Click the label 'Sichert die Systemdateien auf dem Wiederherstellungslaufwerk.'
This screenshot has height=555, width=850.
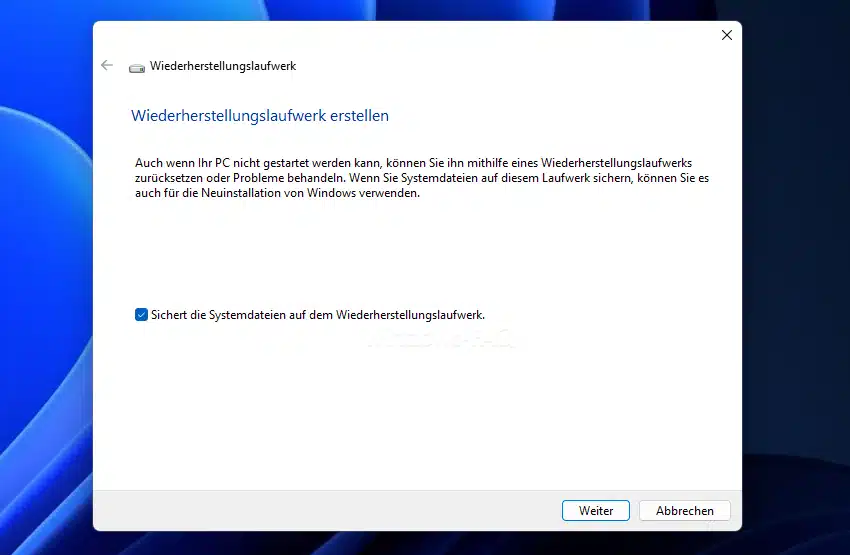(318, 315)
